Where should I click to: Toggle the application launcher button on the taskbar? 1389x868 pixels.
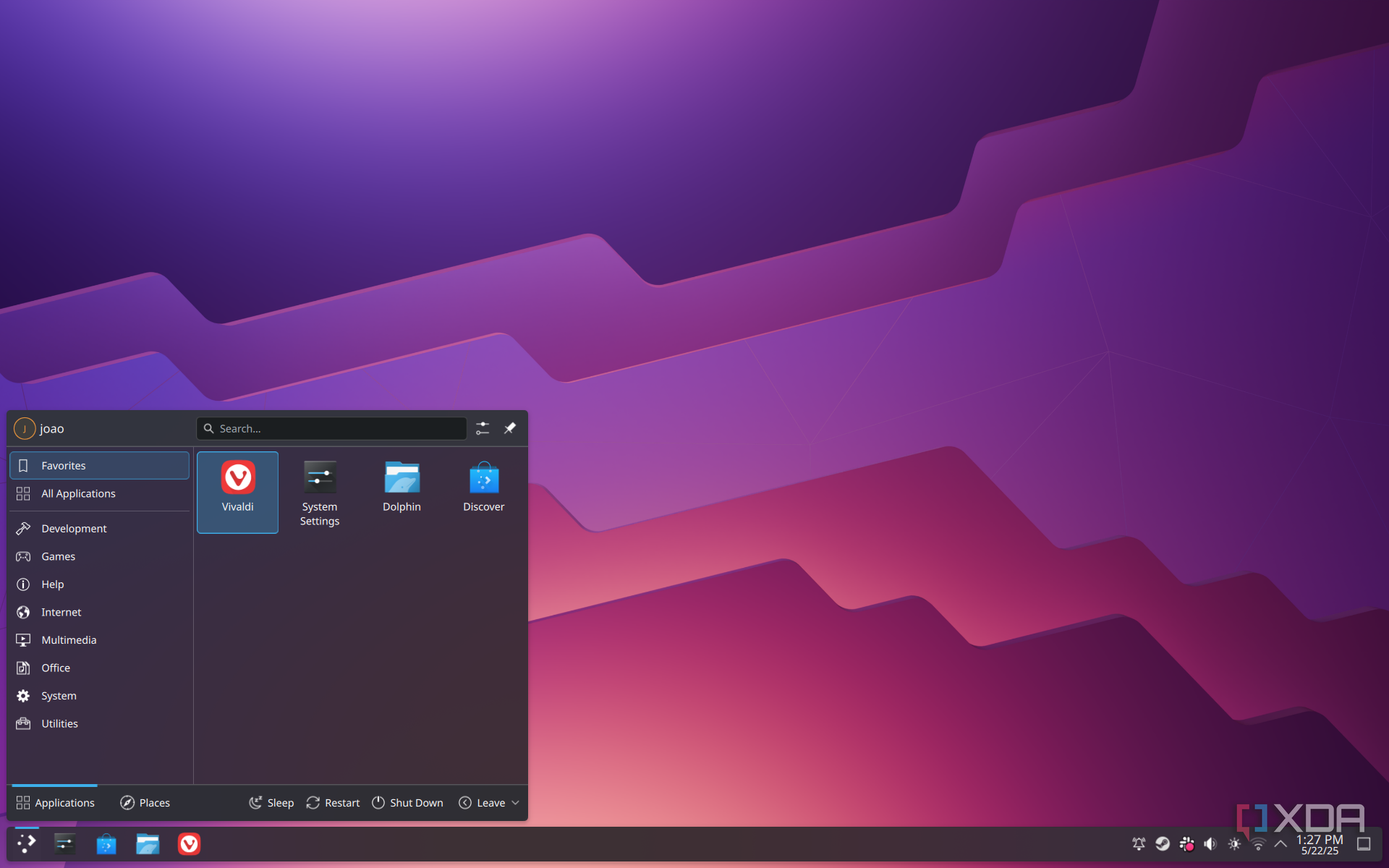pos(27,843)
